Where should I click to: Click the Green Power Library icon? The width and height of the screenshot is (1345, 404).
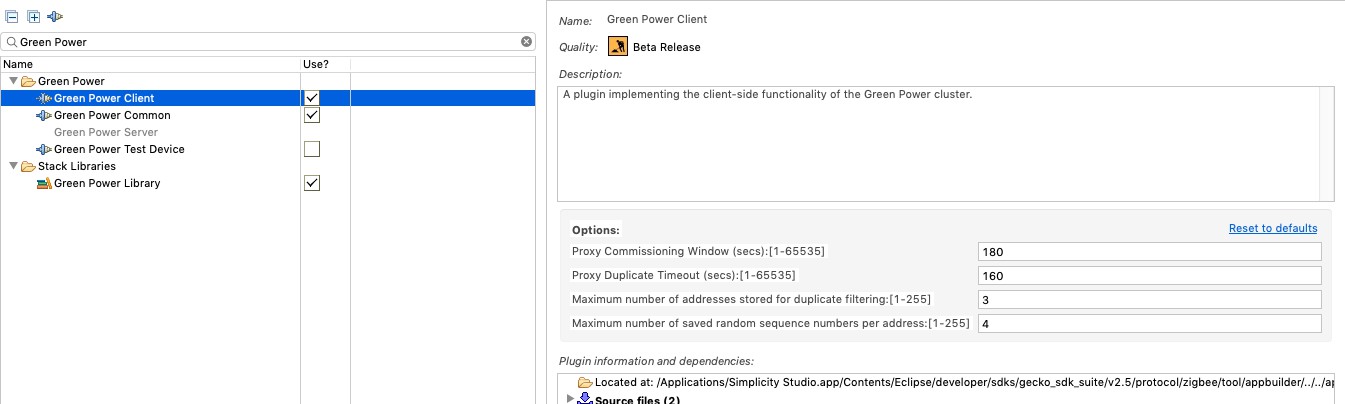click(x=44, y=183)
